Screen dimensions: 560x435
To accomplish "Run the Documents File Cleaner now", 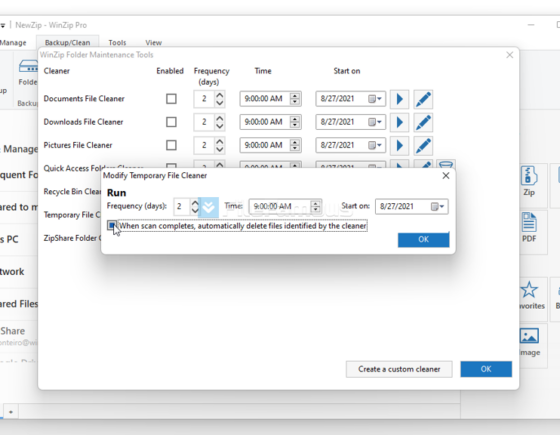I will pyautogui.click(x=399, y=99).
